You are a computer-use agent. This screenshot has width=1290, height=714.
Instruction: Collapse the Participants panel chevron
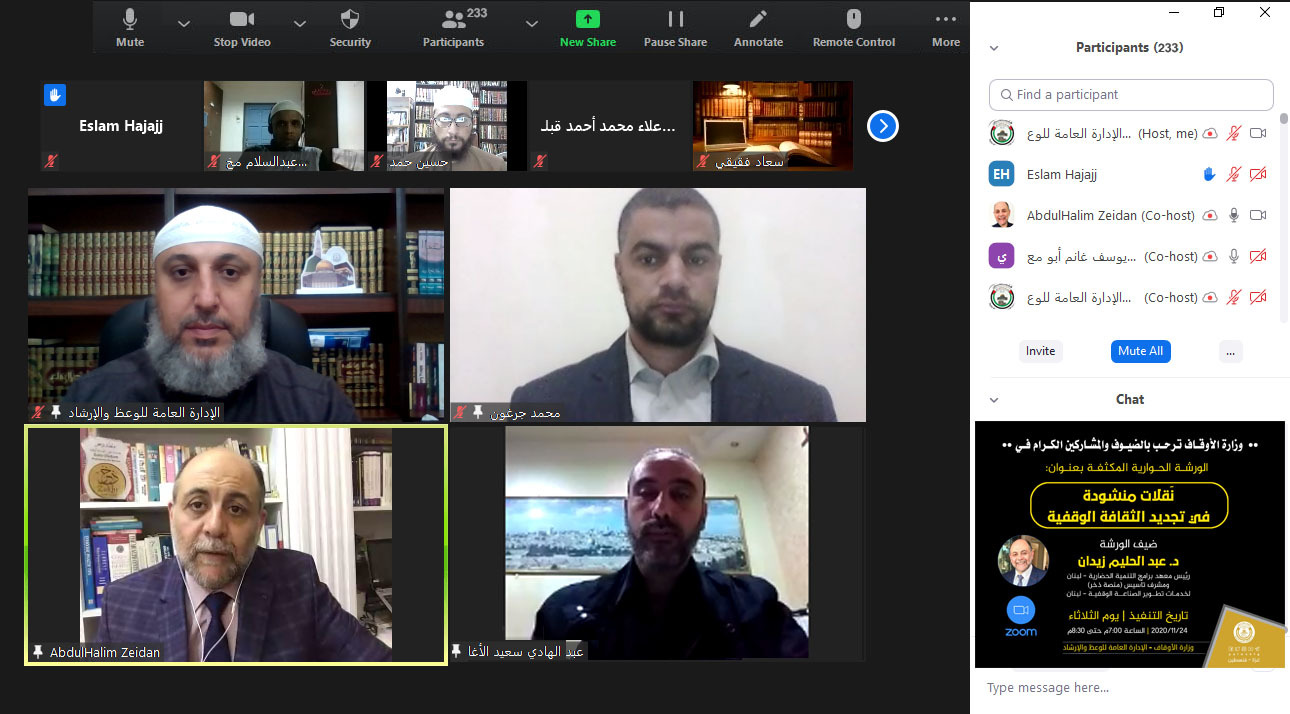[x=994, y=48]
